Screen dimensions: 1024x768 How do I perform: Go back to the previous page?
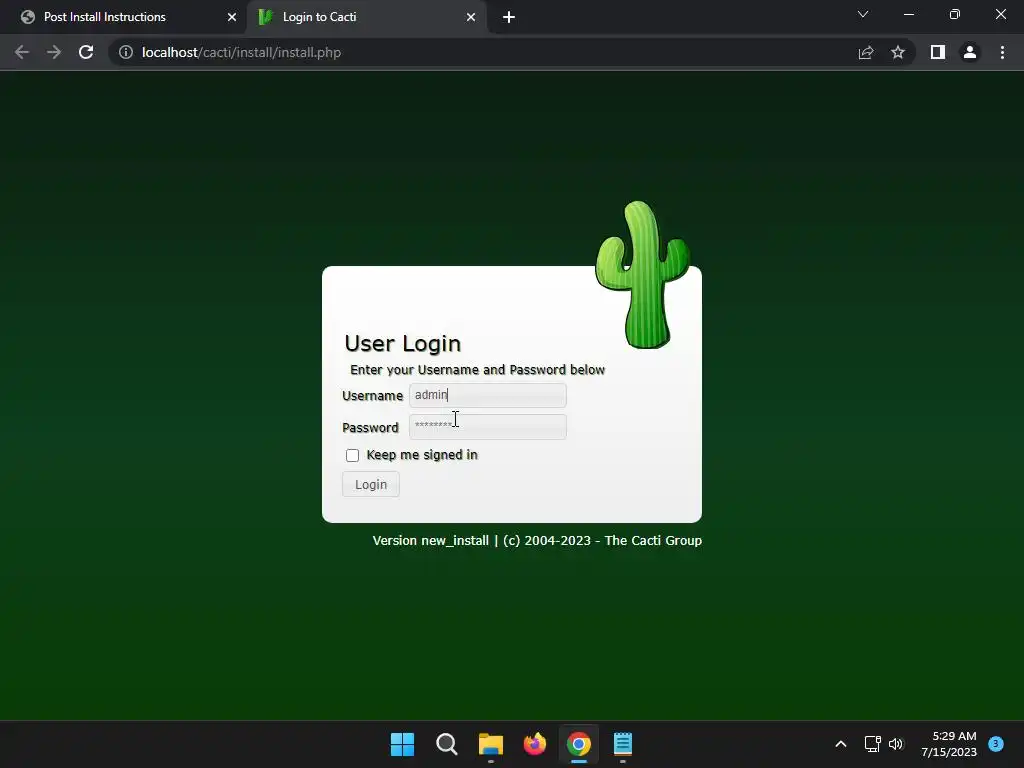[x=22, y=52]
